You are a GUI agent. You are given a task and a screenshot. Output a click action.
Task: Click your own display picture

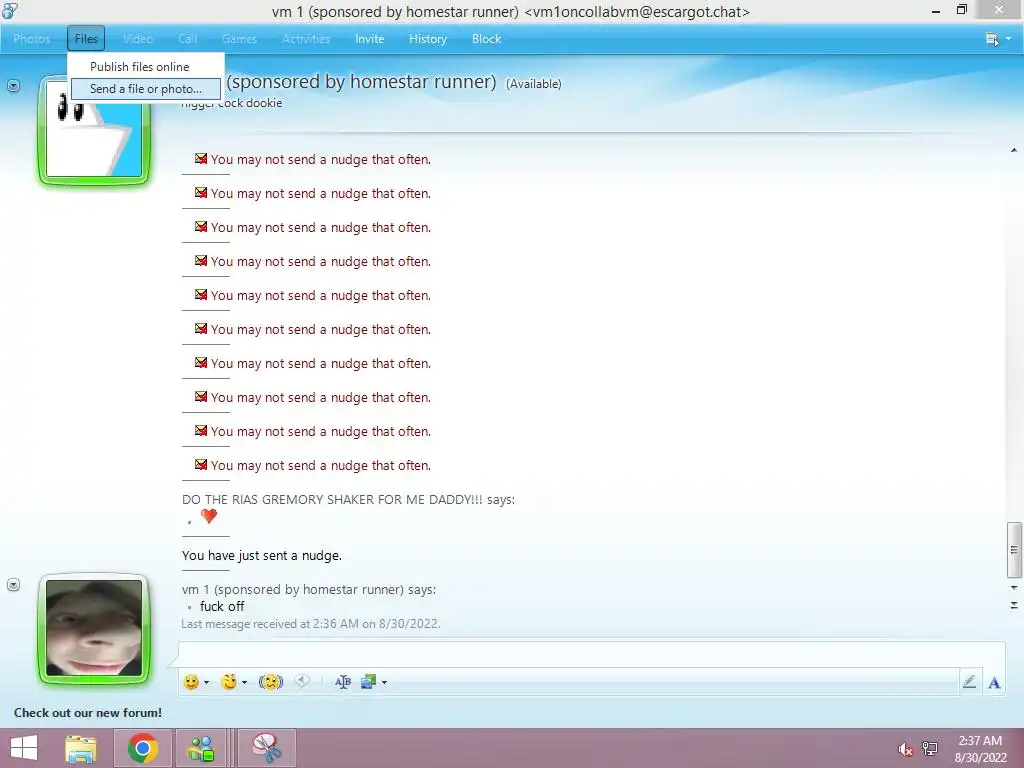(94, 628)
